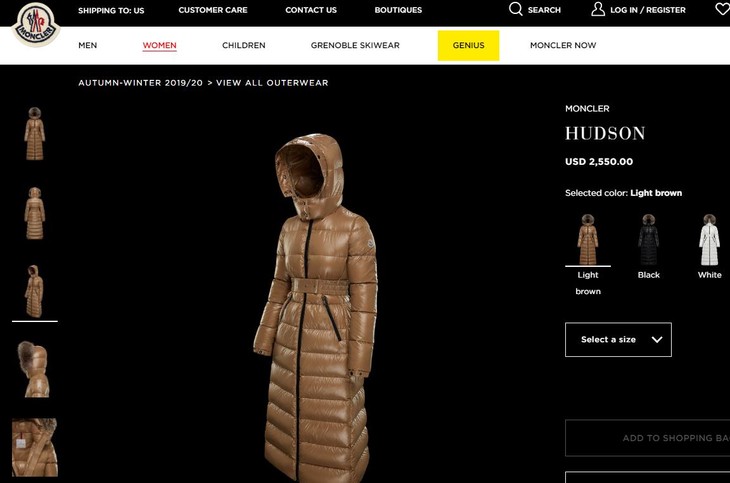The image size is (730, 483).
Task: Select the Light brown color swatch
Action: point(588,239)
